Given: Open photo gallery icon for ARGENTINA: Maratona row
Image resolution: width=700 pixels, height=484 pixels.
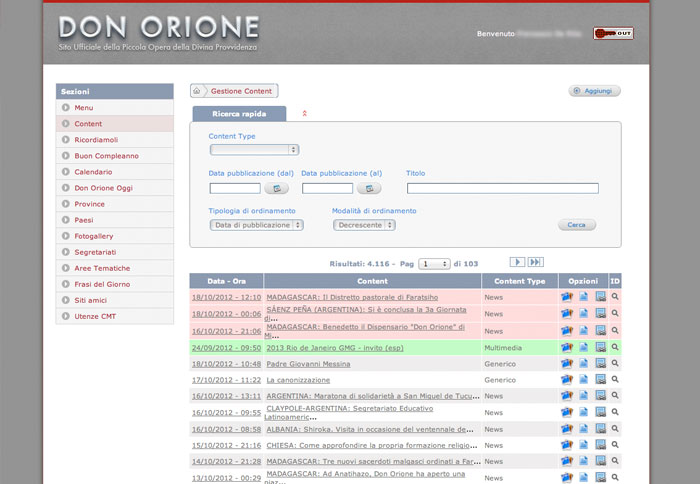Looking at the screenshot, I should pos(567,396).
